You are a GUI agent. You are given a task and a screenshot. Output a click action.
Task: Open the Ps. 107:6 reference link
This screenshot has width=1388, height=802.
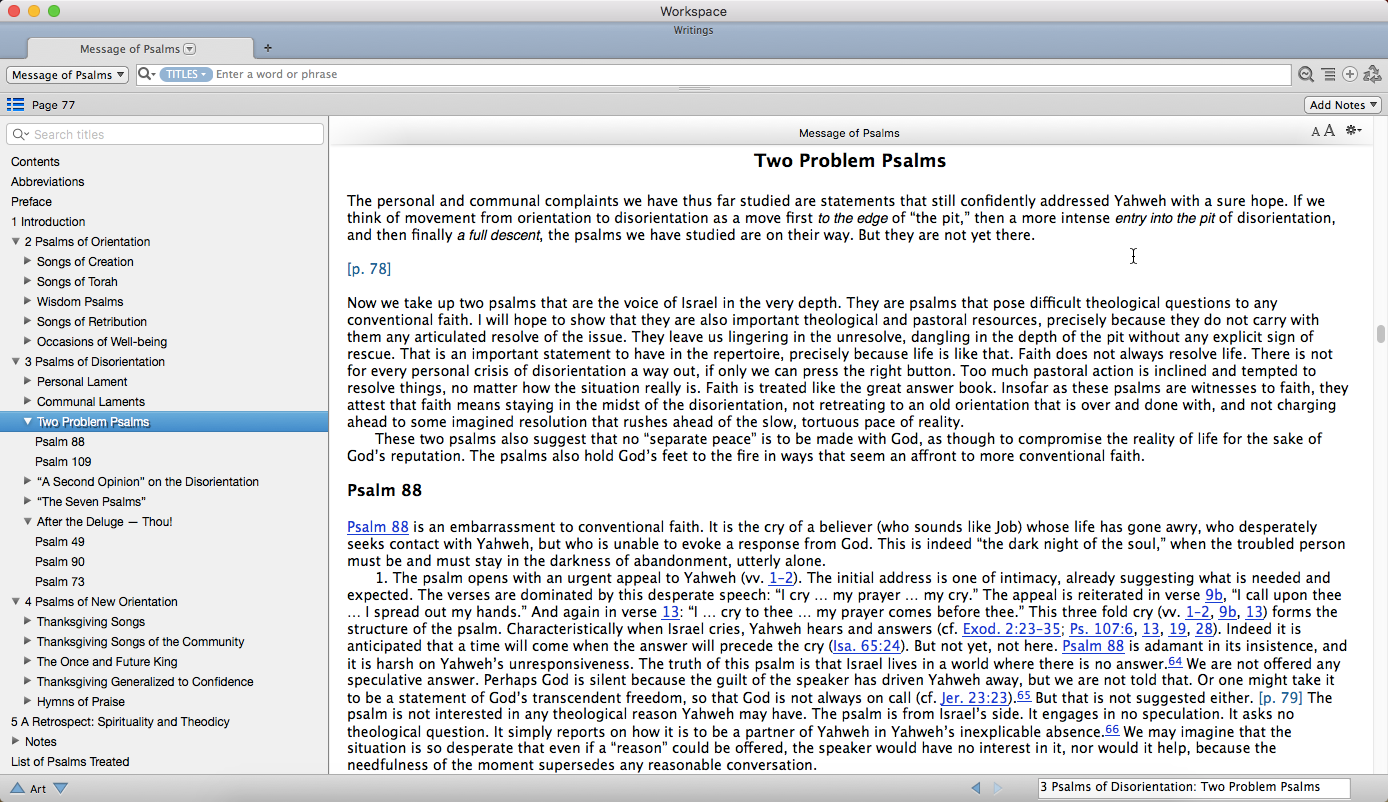click(x=1101, y=629)
